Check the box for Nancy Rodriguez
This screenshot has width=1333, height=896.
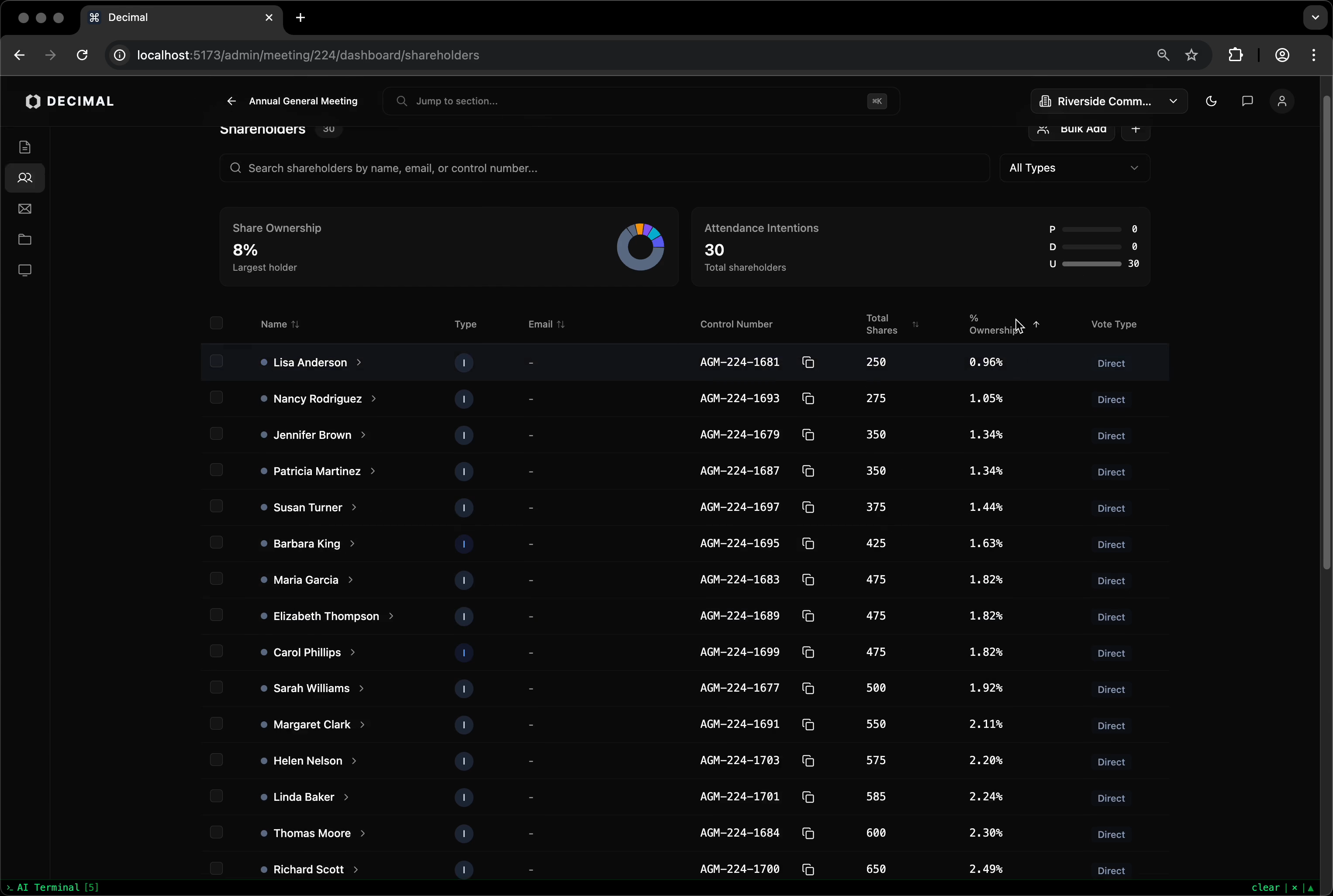216,398
